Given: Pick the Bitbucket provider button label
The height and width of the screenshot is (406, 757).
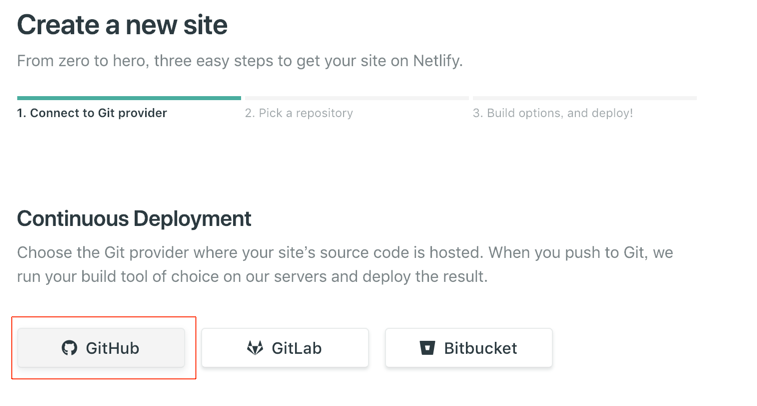Looking at the screenshot, I should (480, 348).
